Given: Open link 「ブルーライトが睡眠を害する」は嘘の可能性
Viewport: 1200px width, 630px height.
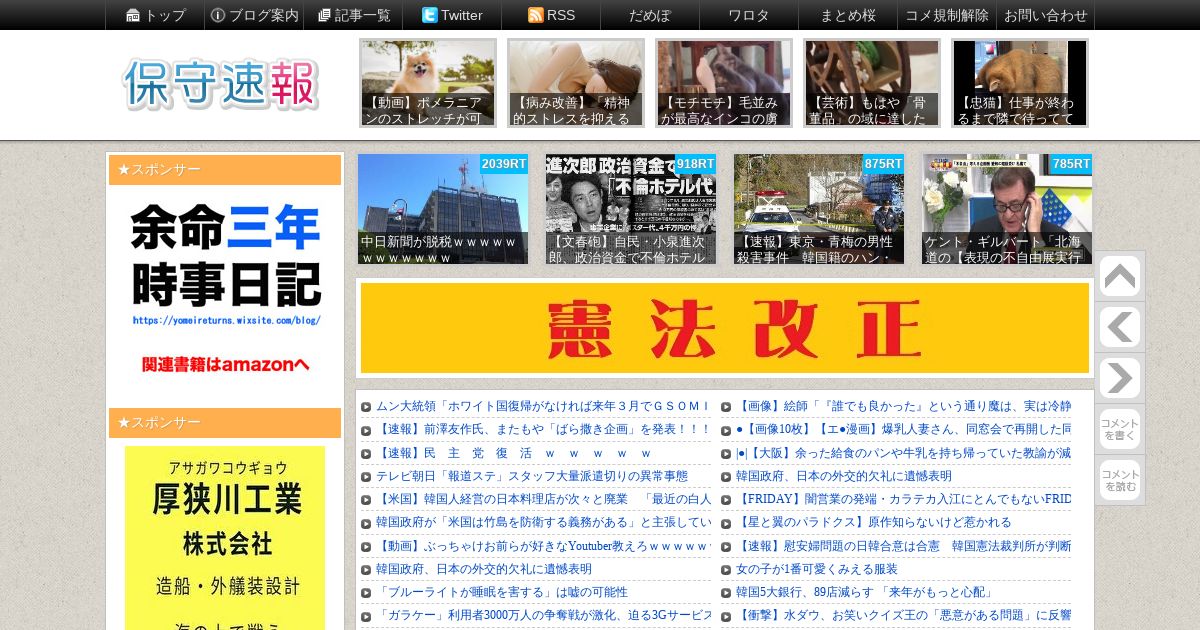Looking at the screenshot, I should tap(502, 592).
